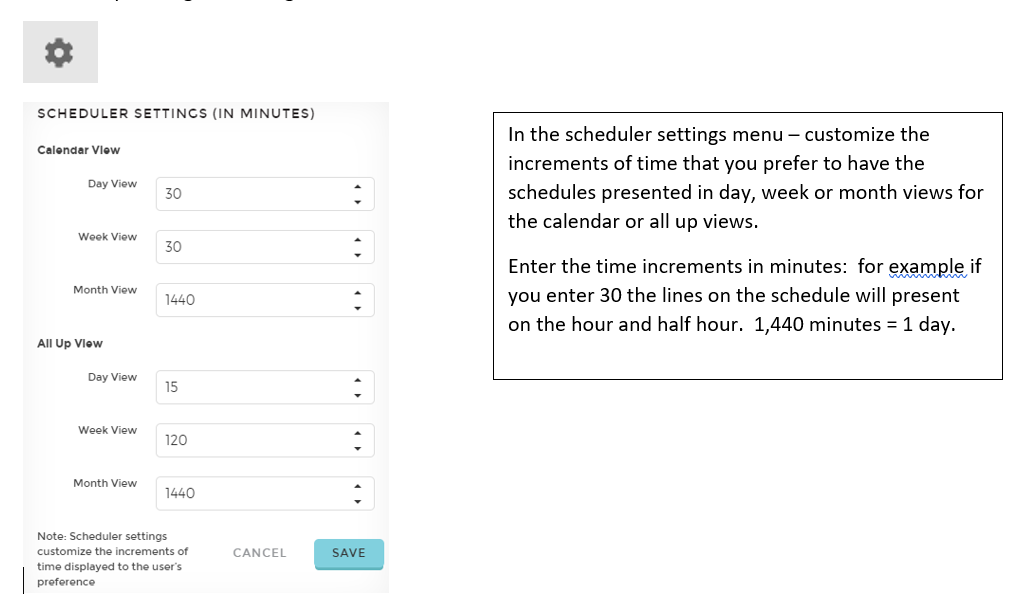Click CANCEL to discard scheduler settings
This screenshot has height=612, width=1029.
(260, 553)
